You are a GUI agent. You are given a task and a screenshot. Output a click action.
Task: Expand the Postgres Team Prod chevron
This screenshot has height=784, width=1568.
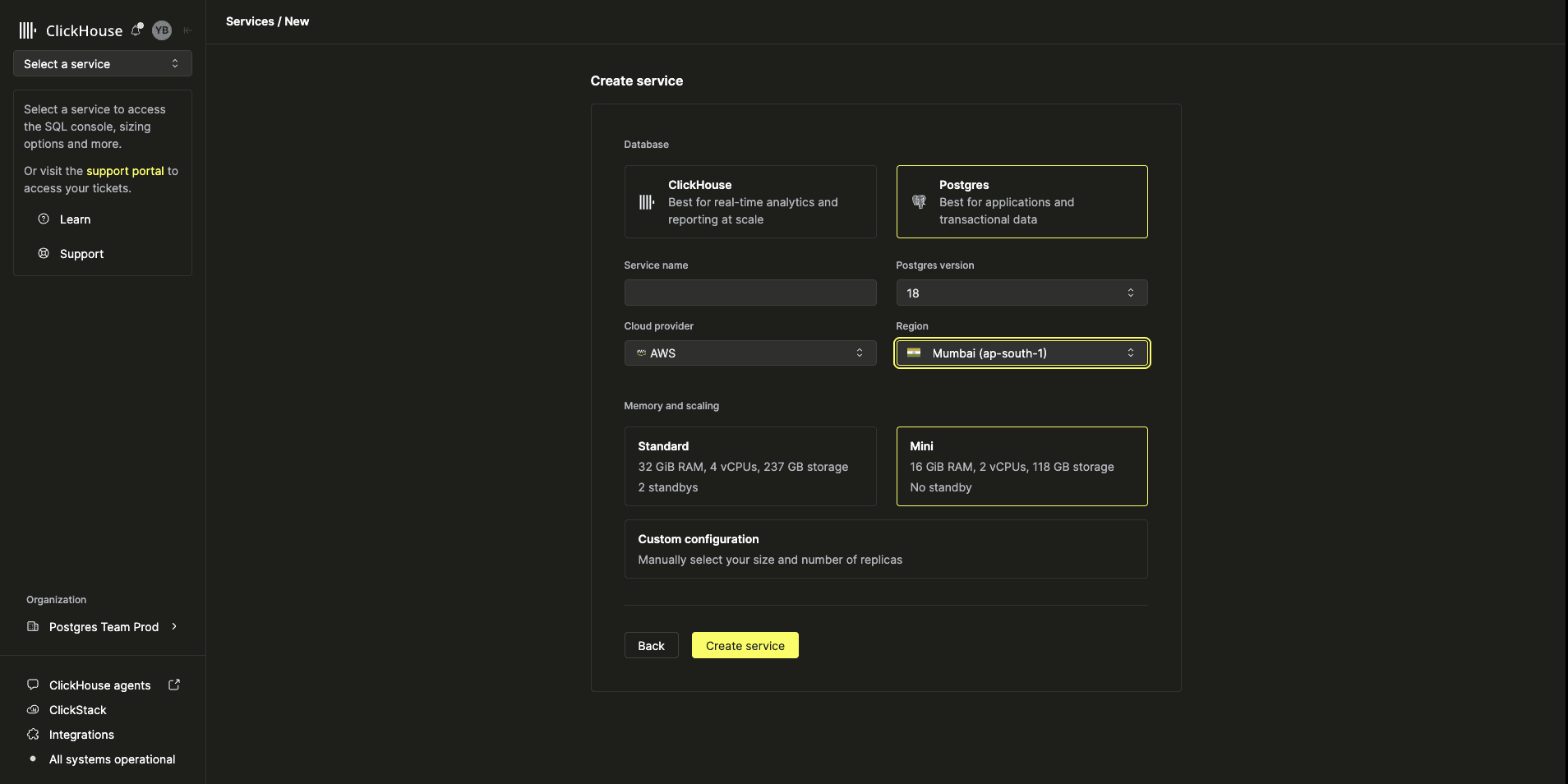174,626
